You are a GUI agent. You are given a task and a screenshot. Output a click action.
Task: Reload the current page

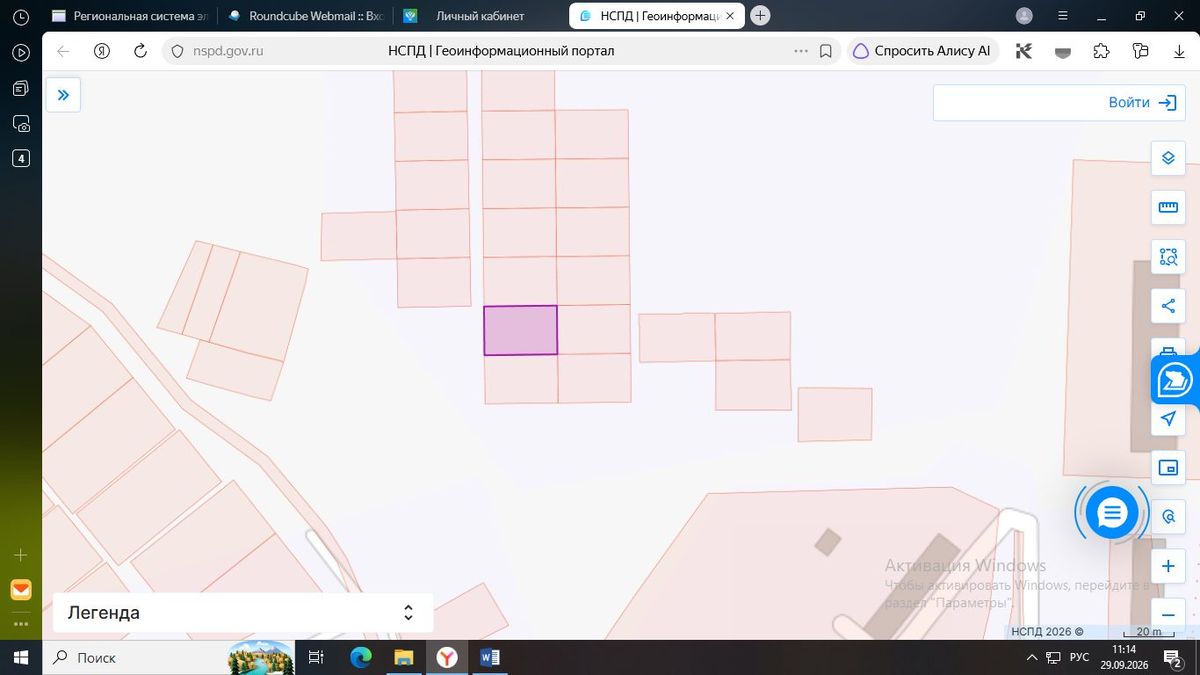[x=140, y=51]
